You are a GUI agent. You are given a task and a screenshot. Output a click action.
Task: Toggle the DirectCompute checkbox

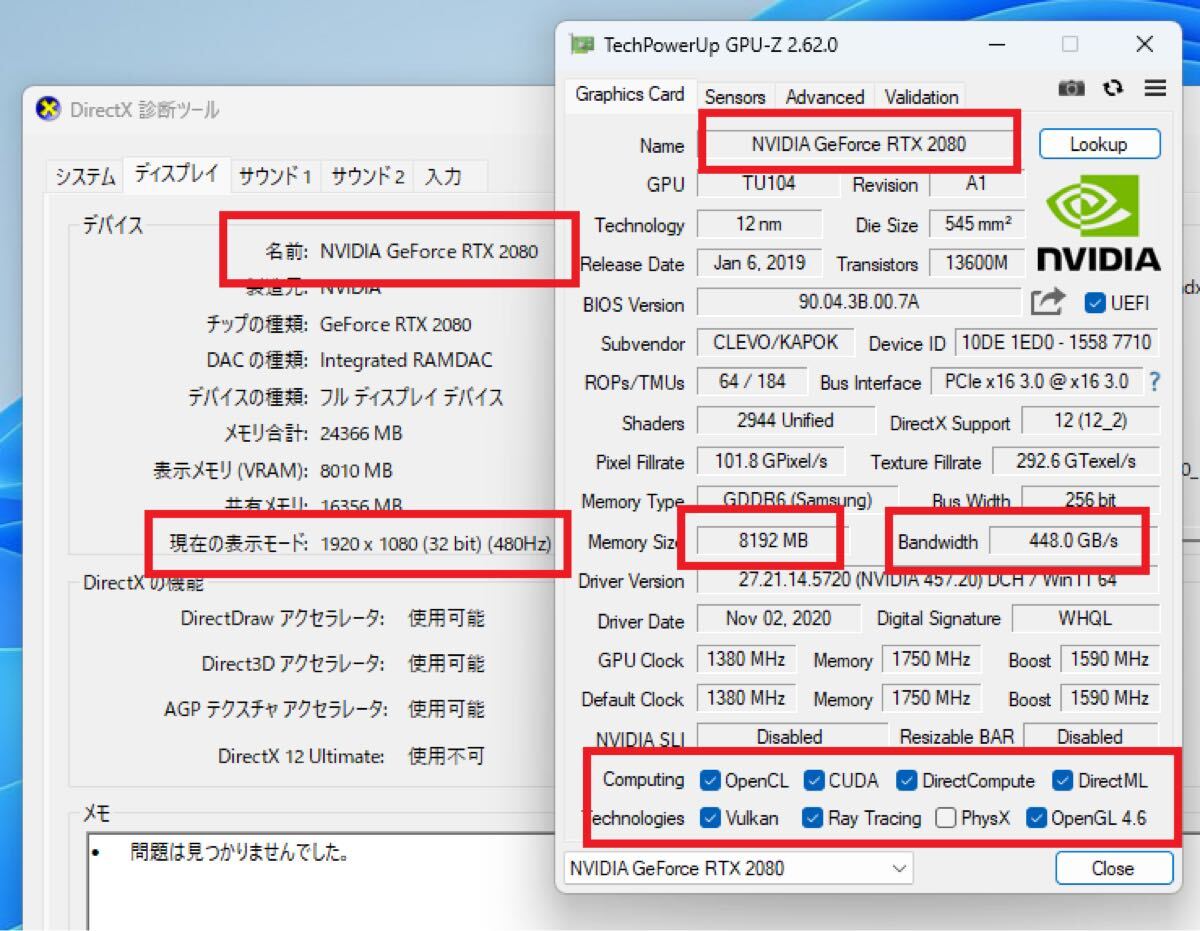(907, 781)
